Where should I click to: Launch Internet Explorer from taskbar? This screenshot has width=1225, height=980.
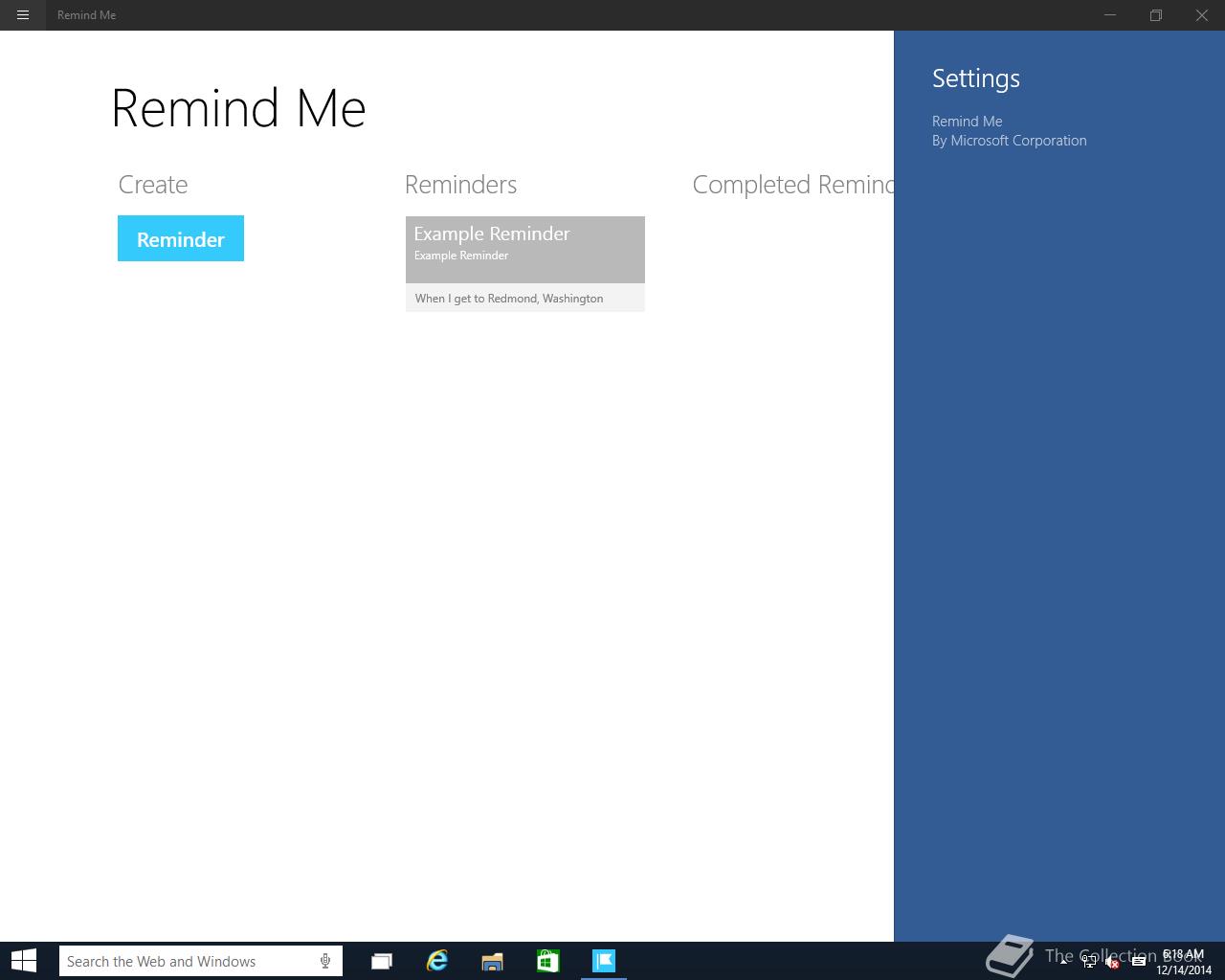(437, 961)
